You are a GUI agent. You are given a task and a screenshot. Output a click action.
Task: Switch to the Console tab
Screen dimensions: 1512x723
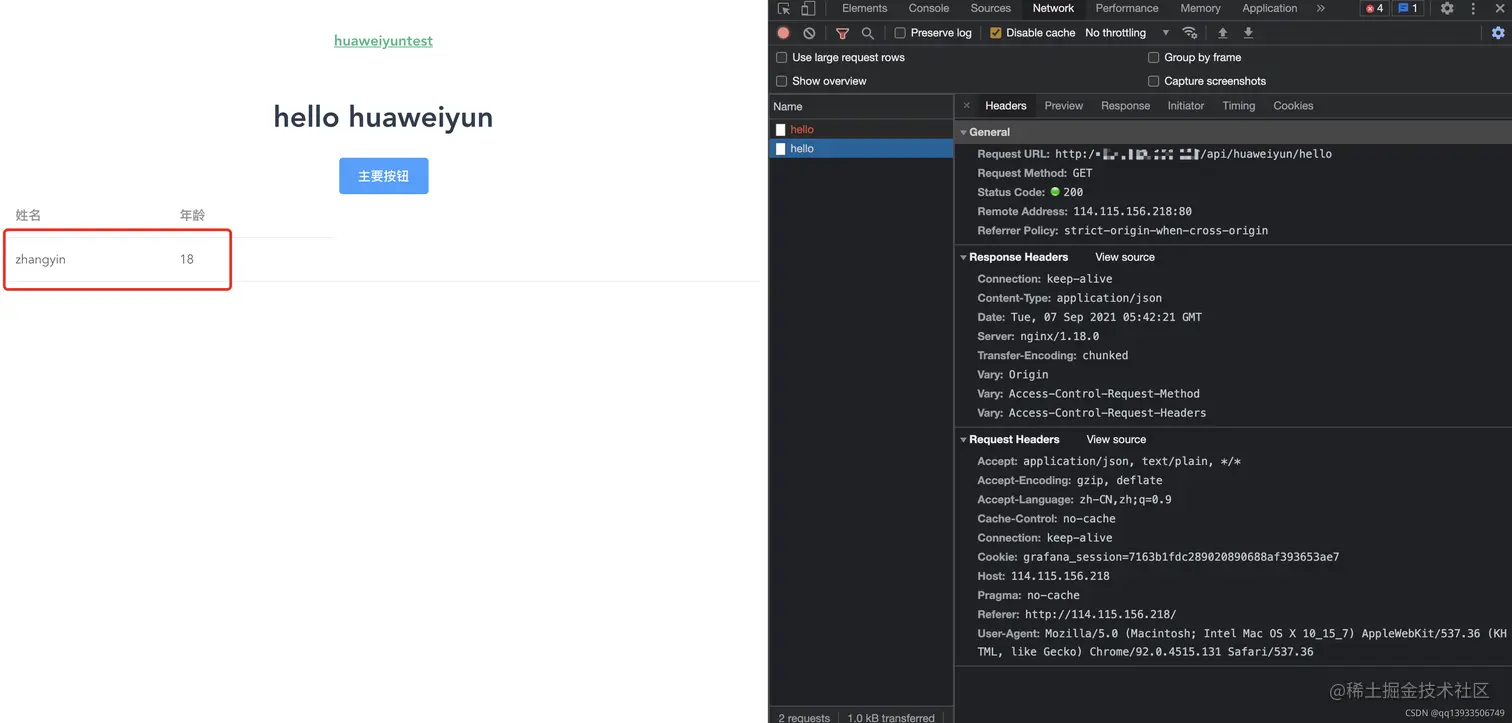[928, 8]
